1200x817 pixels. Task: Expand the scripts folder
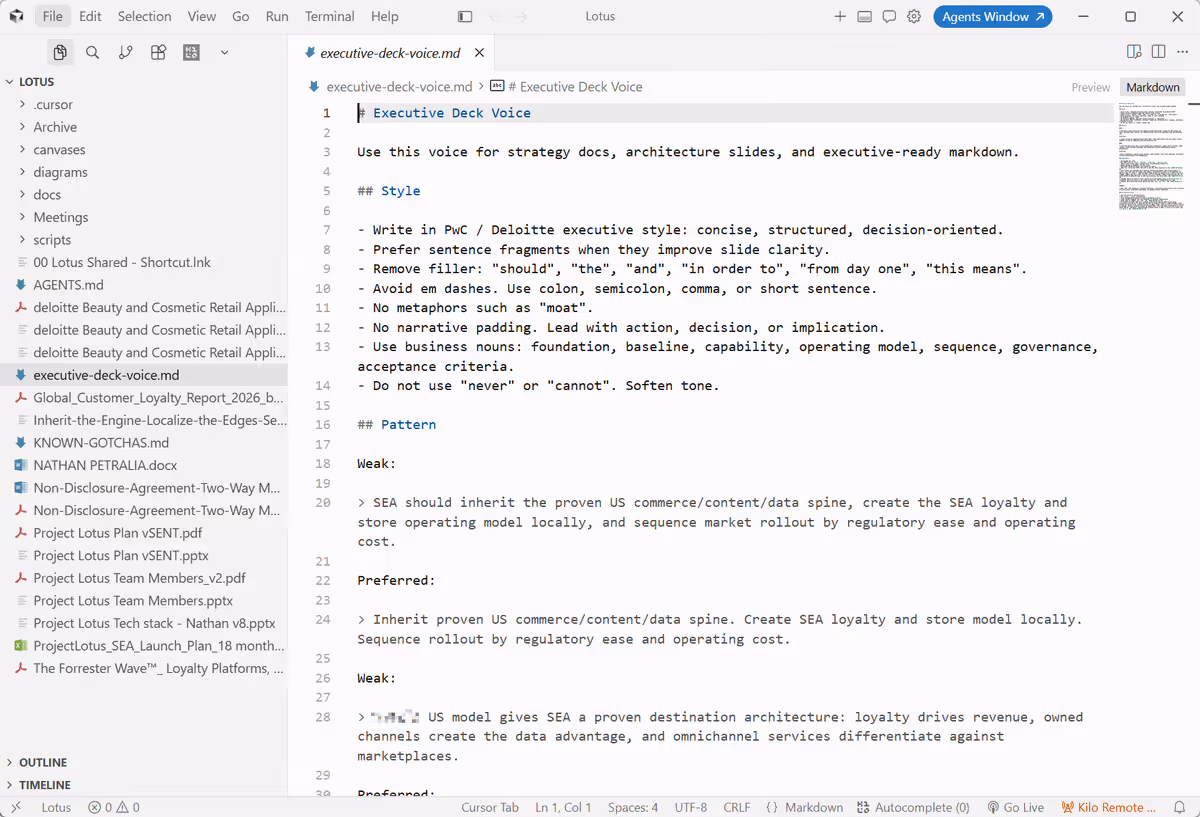pyautogui.click(x=144, y=240)
